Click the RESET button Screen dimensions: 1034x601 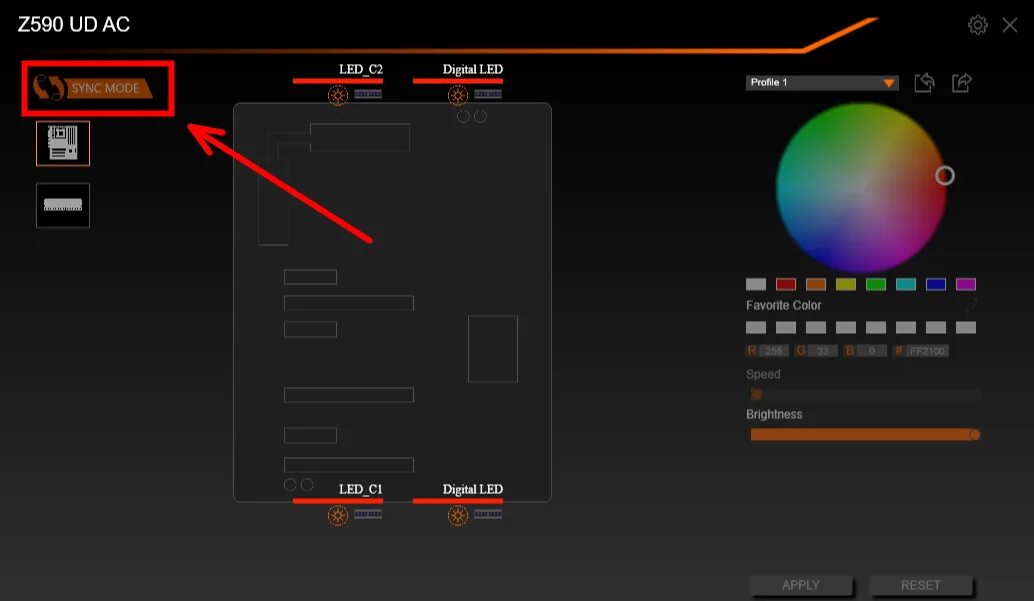click(x=921, y=585)
